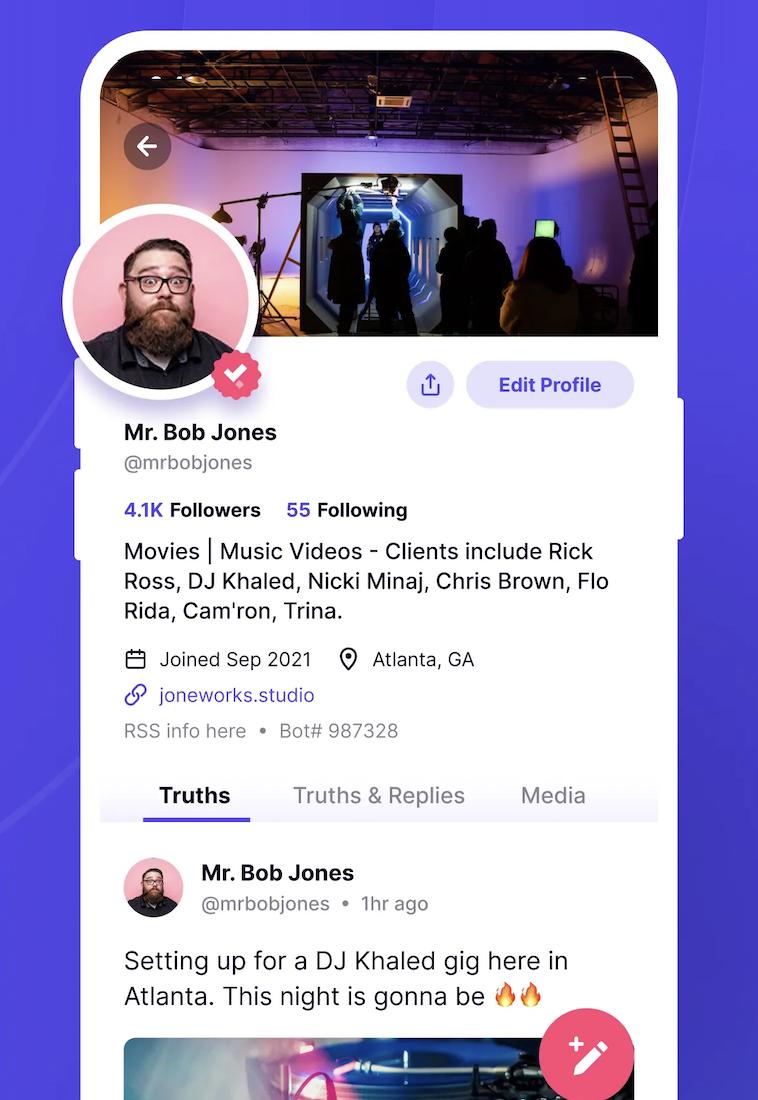Open the post's turntable image

(x=379, y=1068)
